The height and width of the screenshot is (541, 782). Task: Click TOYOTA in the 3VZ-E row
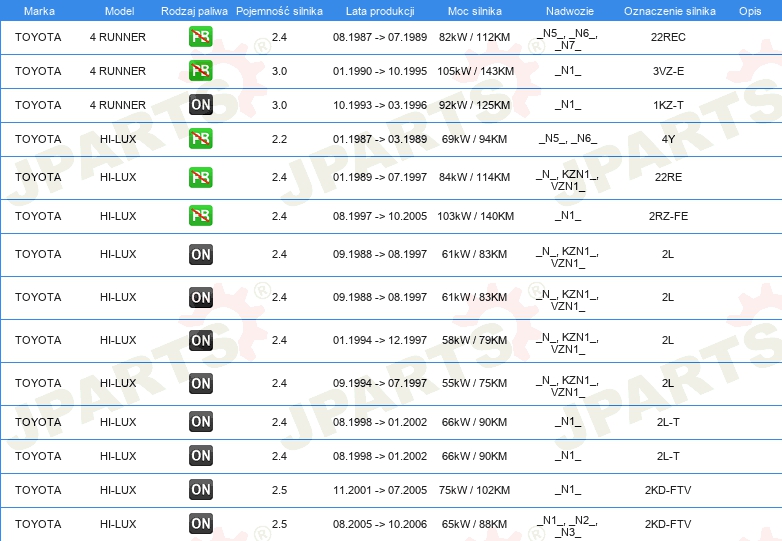(38, 71)
